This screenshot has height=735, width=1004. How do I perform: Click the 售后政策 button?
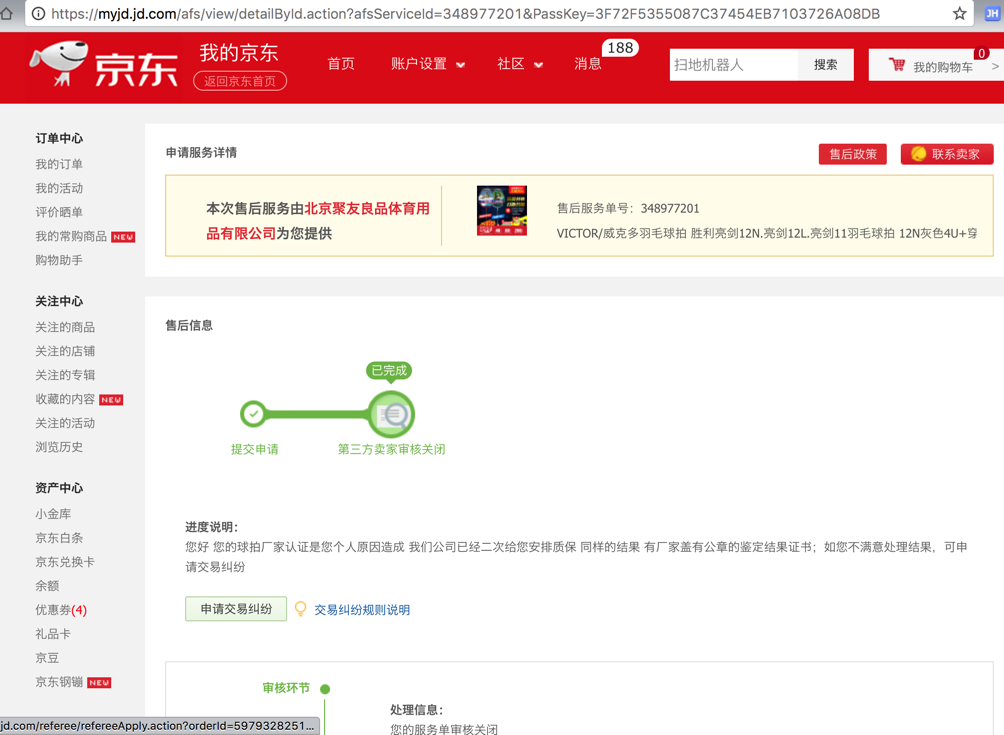coord(853,154)
